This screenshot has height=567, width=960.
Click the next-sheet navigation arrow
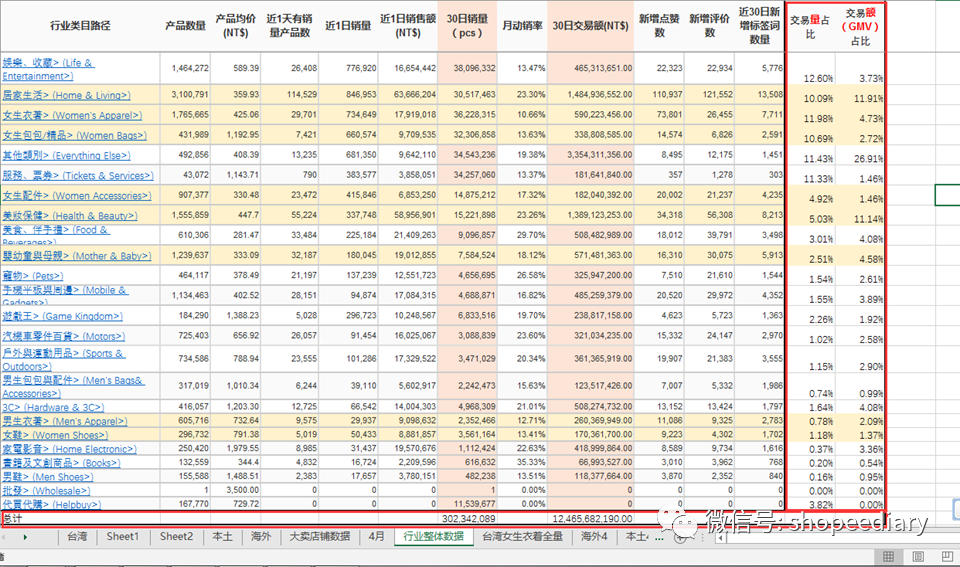pos(25,537)
